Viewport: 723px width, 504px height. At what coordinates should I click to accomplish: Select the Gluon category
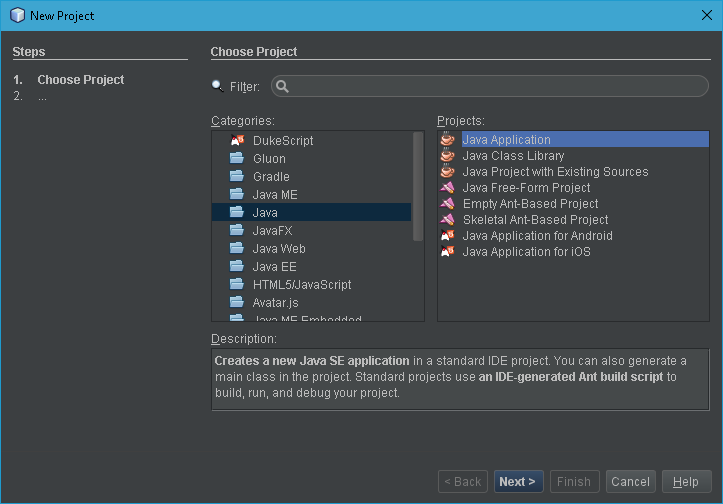coord(269,159)
